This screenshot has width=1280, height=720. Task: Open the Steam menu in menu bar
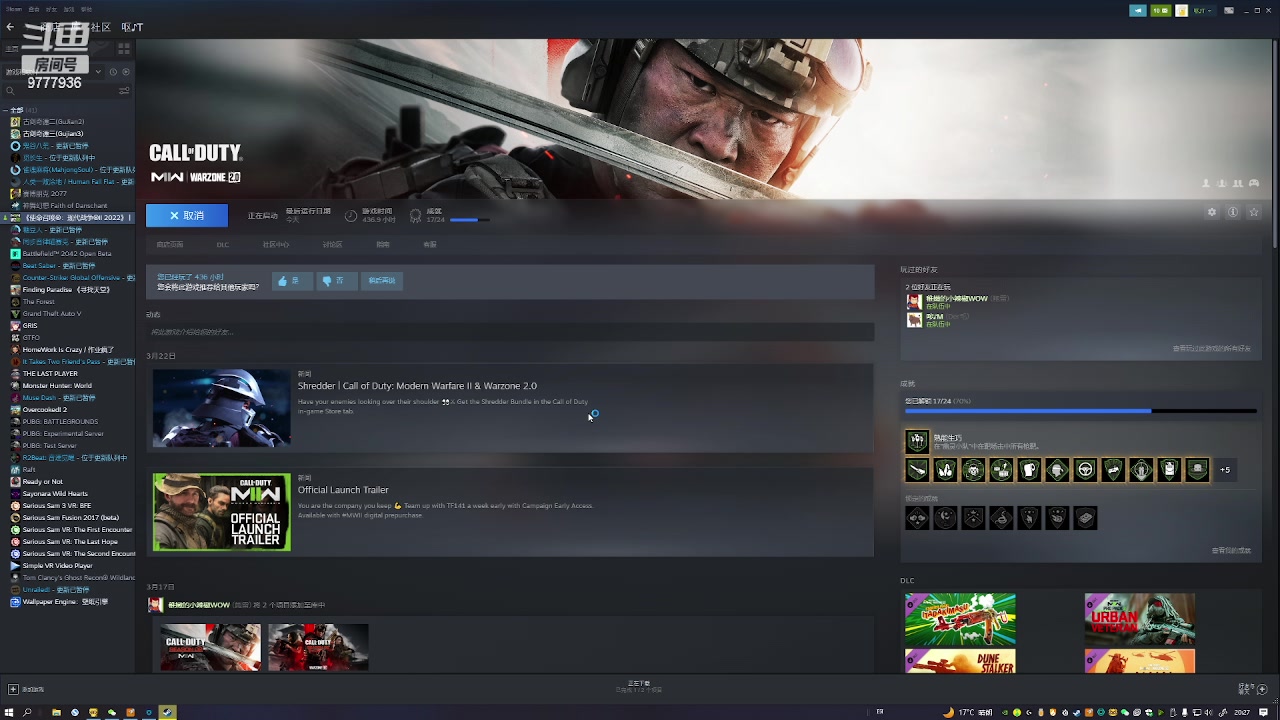pos(12,9)
